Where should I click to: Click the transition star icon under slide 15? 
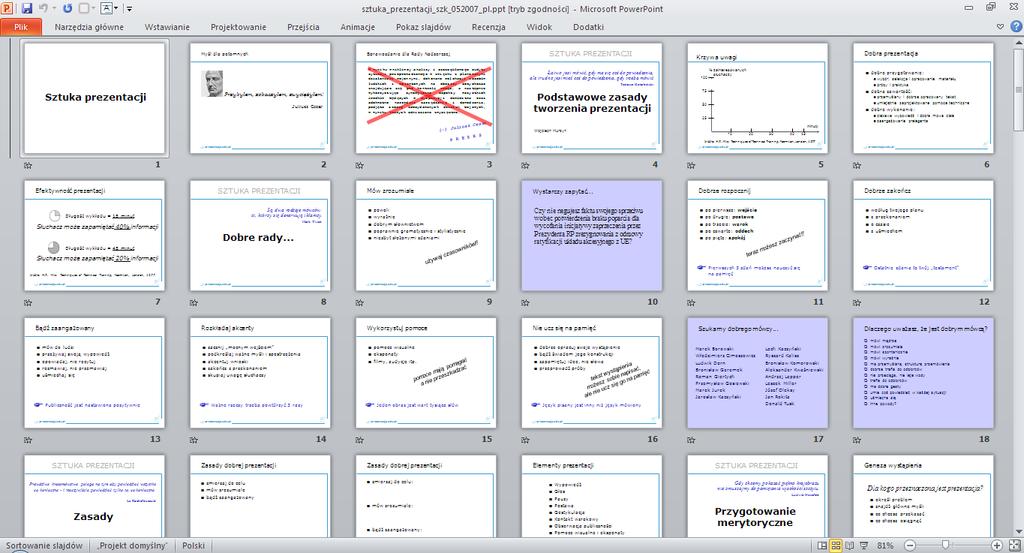tap(359, 440)
